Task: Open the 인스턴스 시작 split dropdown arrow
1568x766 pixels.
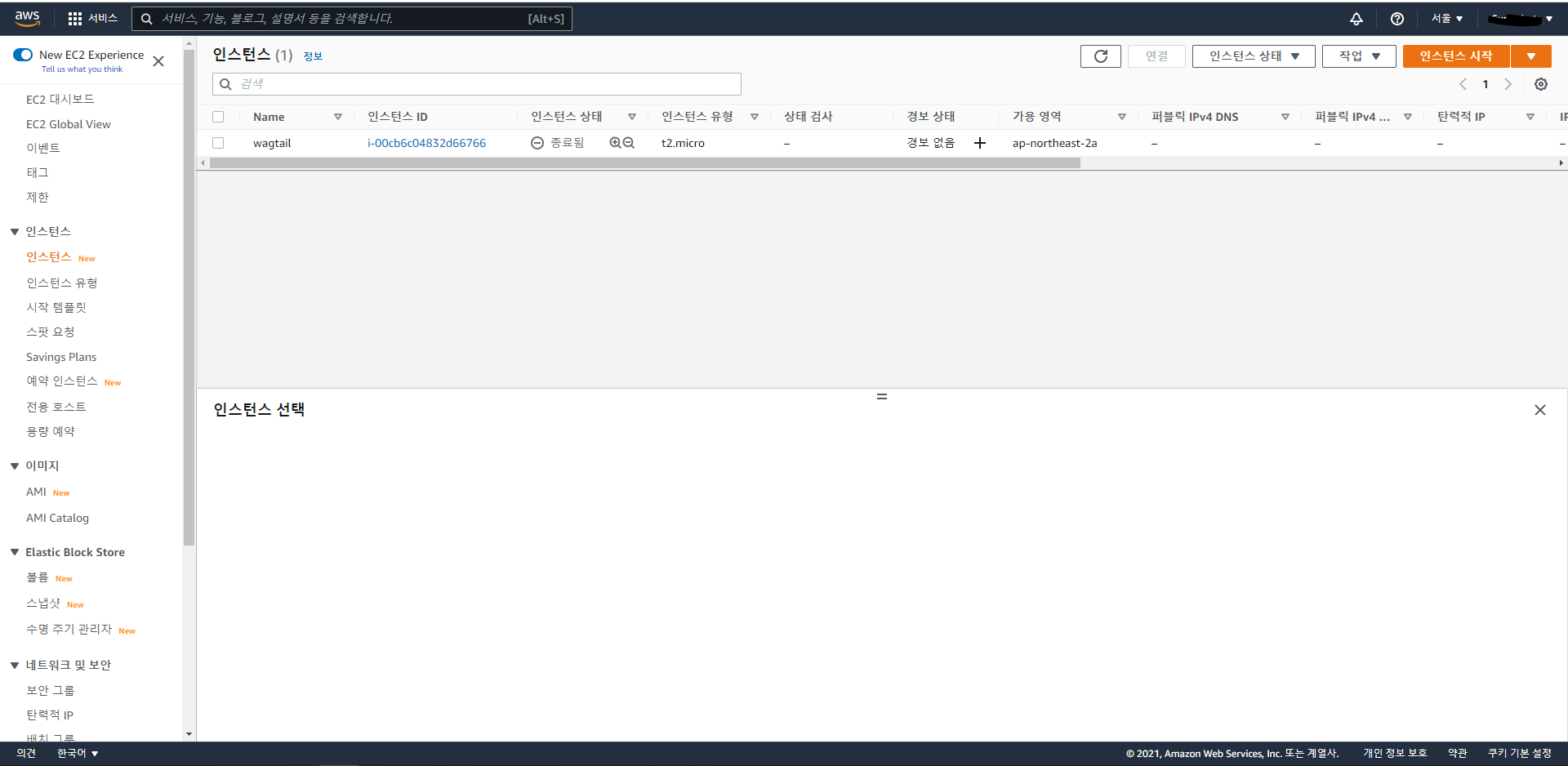Action: click(x=1531, y=56)
